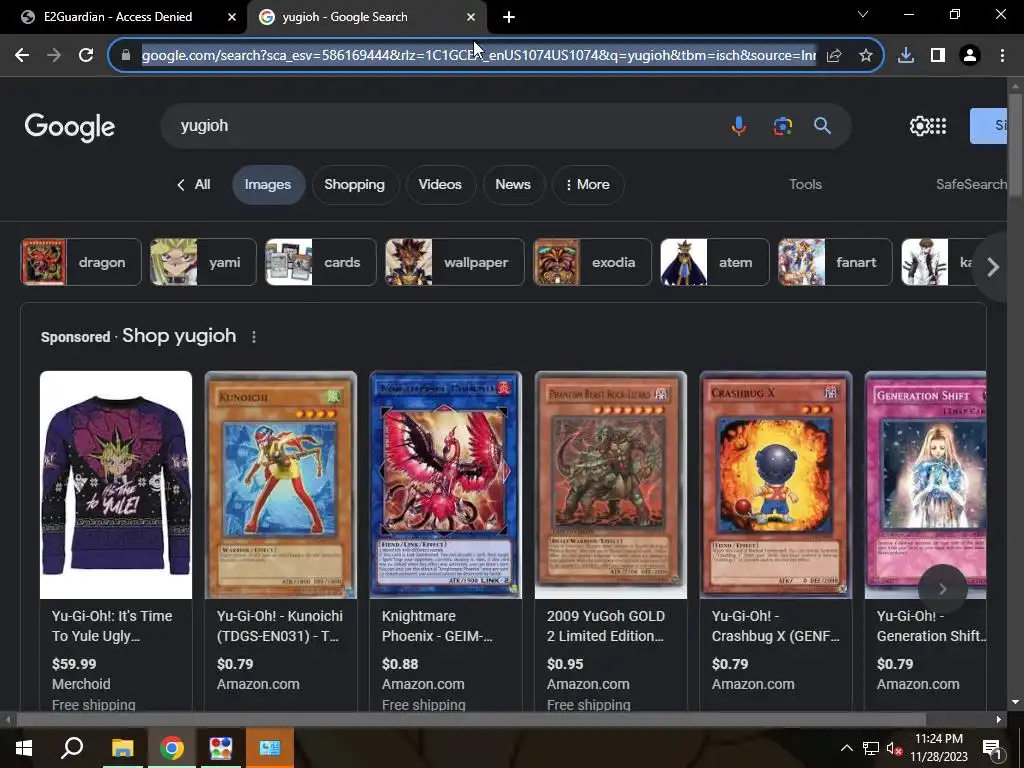Image resolution: width=1024 pixels, height=768 pixels.
Task: Open the Knightmare Phoenix card image
Action: pyautogui.click(x=445, y=485)
